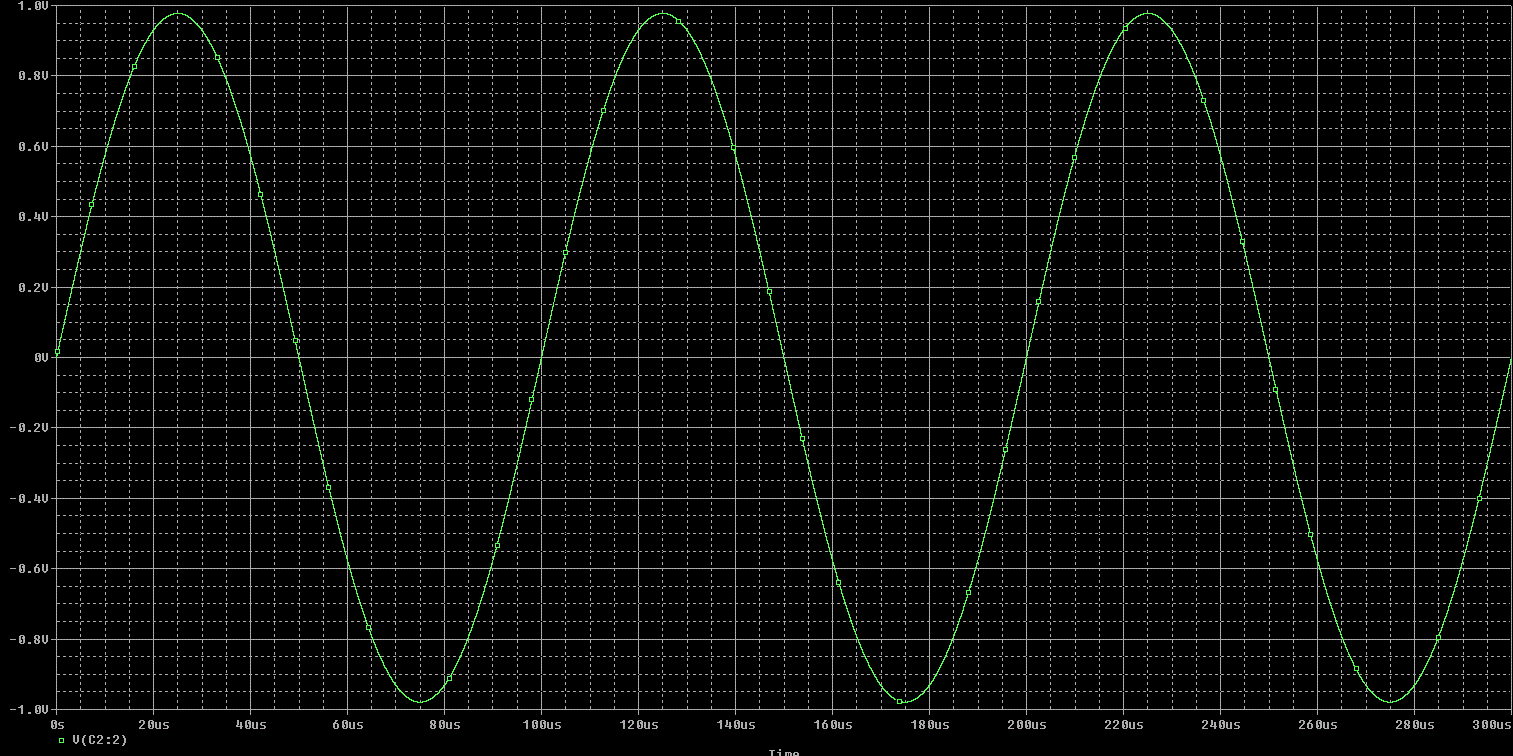Viewport: 1513px width, 756px height.
Task: Click the 0s time axis label
Action: [x=57, y=724]
